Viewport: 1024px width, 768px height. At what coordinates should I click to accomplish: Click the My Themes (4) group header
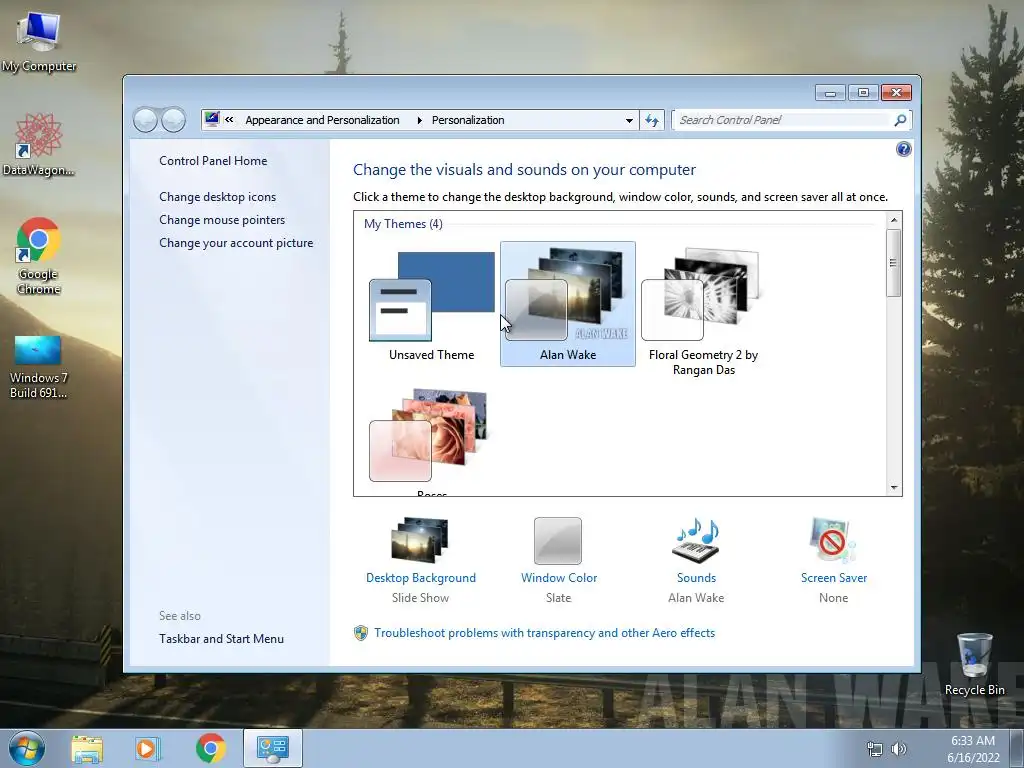(403, 224)
